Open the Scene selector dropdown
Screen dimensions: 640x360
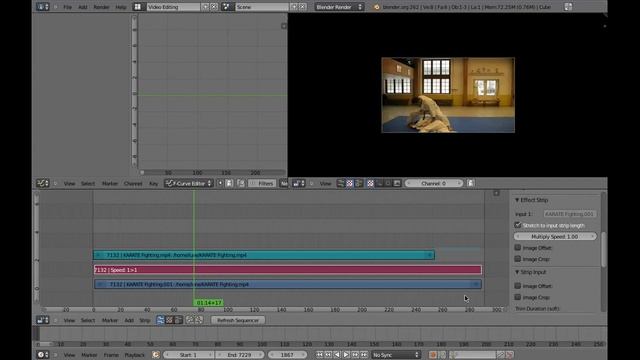[x=261, y=7]
